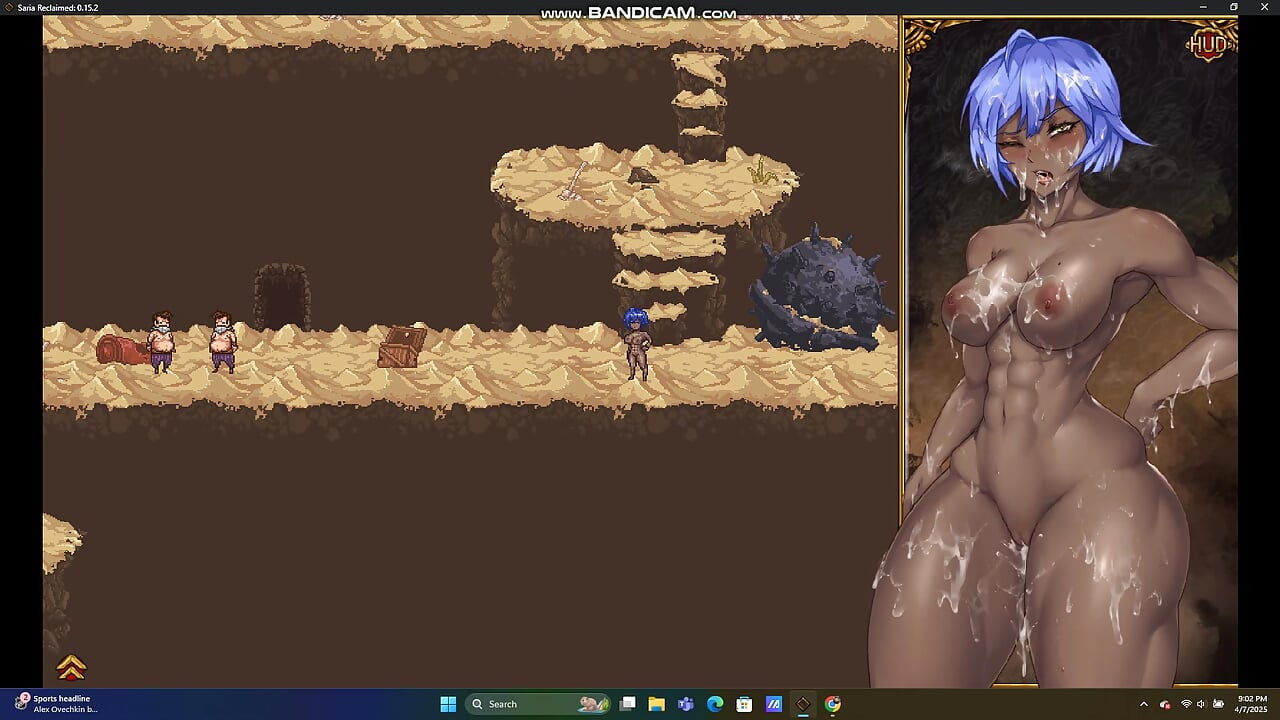Click the red notification tray icon
This screenshot has width=1280, height=720.
click(1165, 704)
